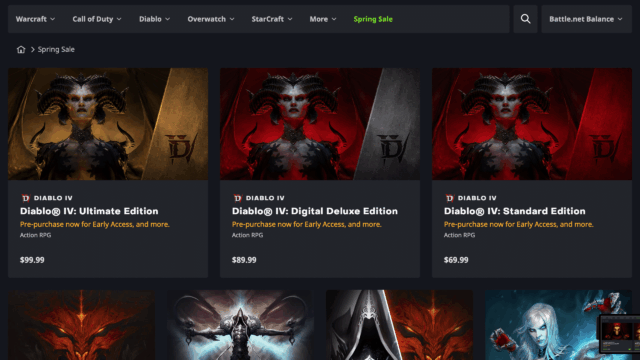Screen dimensions: 640x360
Task: Click Action RPG label on Standard Edition card
Action: [x=459, y=235]
